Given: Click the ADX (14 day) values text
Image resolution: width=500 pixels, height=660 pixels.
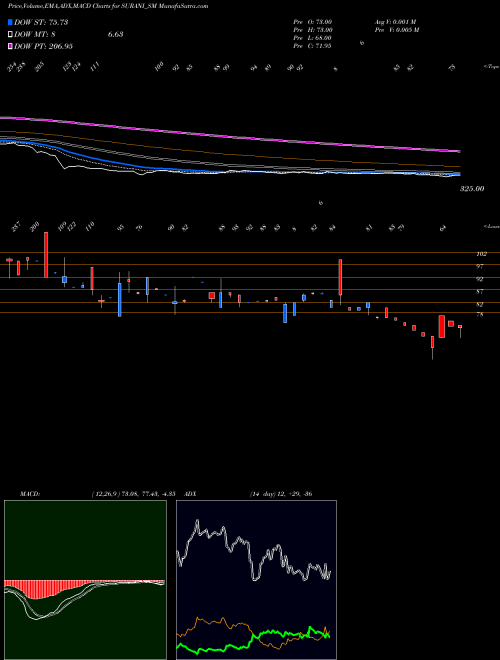Looking at the screenshot, I should point(281,494).
